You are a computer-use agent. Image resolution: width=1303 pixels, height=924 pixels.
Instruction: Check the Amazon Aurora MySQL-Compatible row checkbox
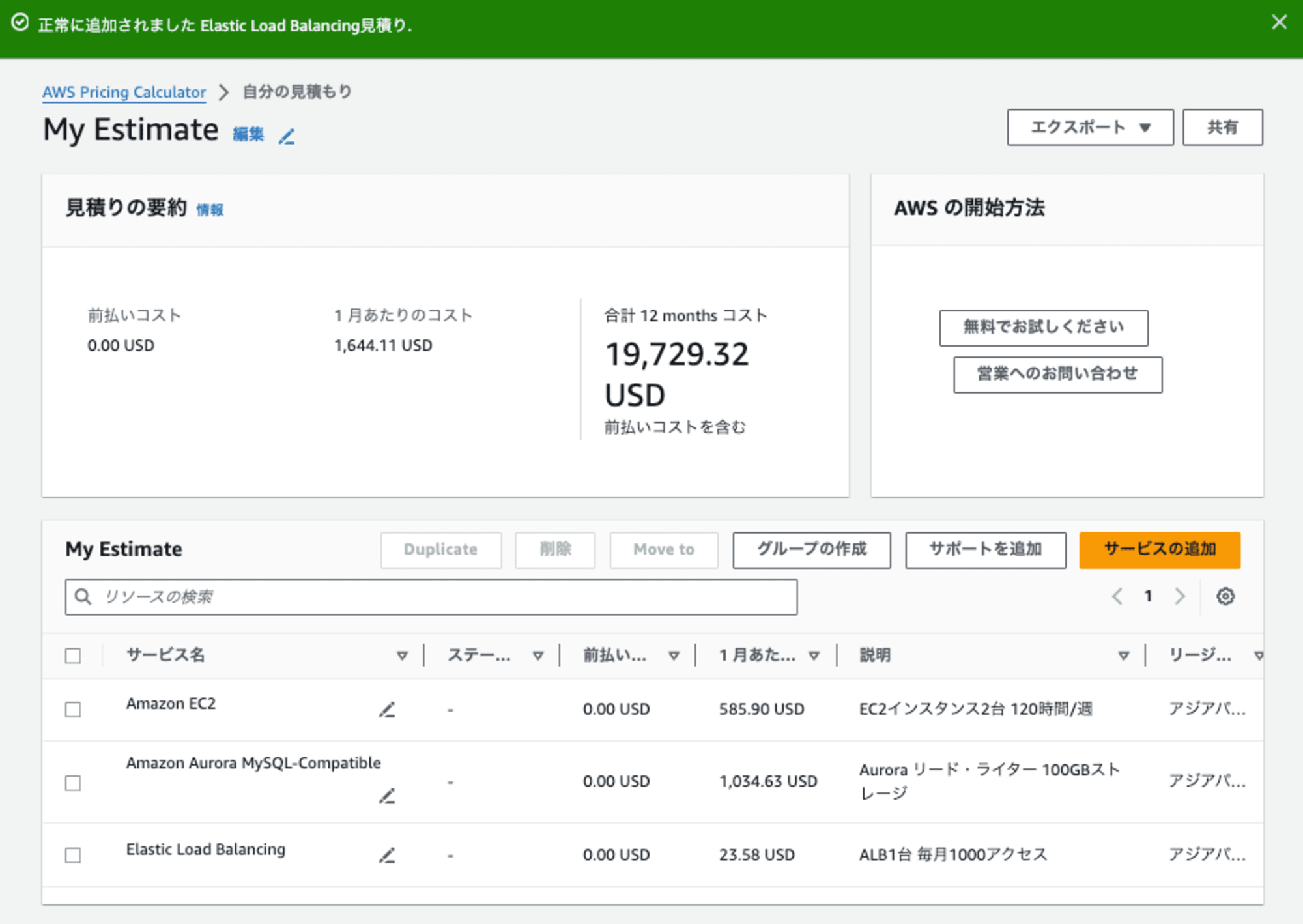pyautogui.click(x=73, y=782)
